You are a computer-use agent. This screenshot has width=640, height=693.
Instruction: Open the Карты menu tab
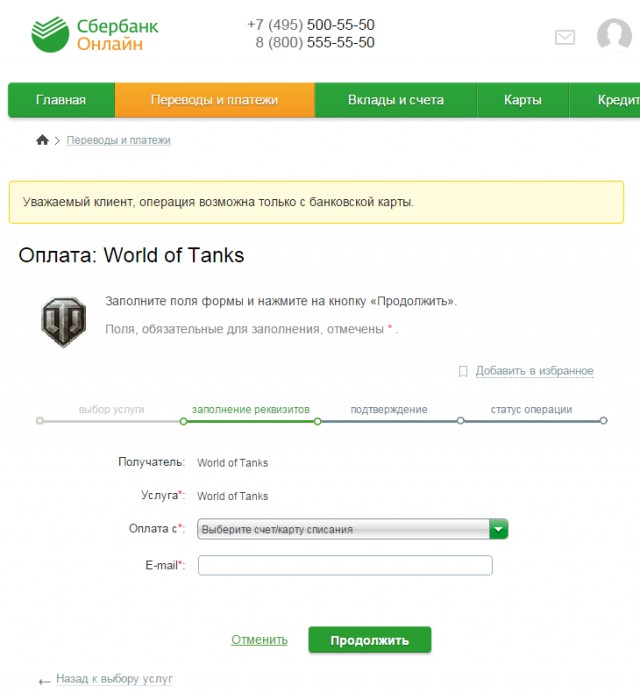point(522,100)
